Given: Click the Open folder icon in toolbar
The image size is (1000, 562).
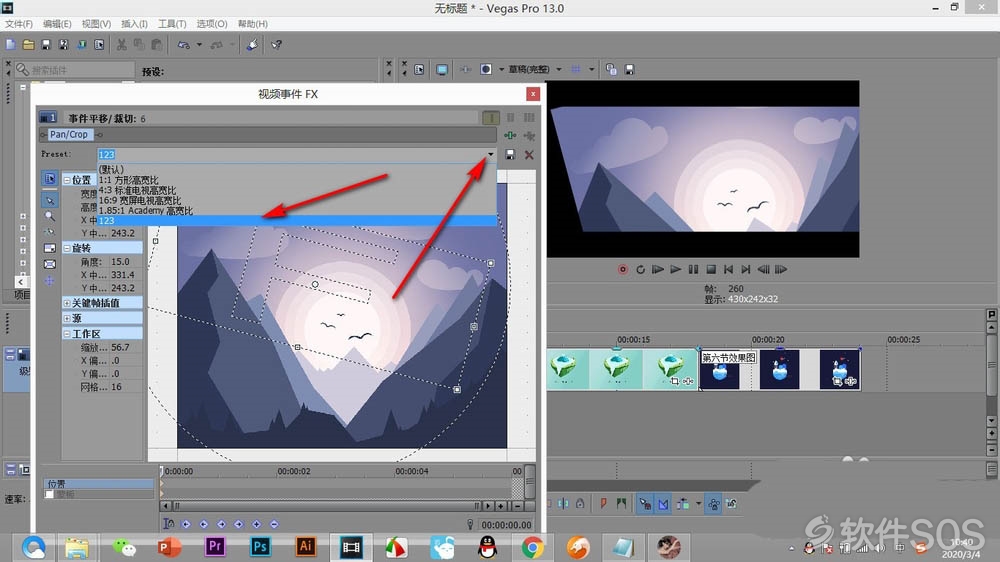Looking at the screenshot, I should [28, 45].
